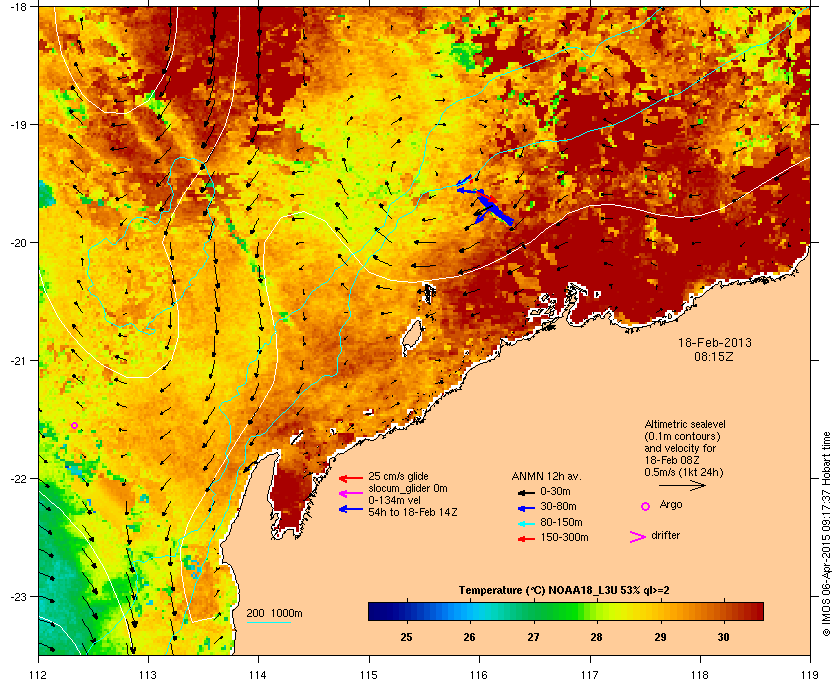Click the time label 08:15Z

[x=714, y=356]
